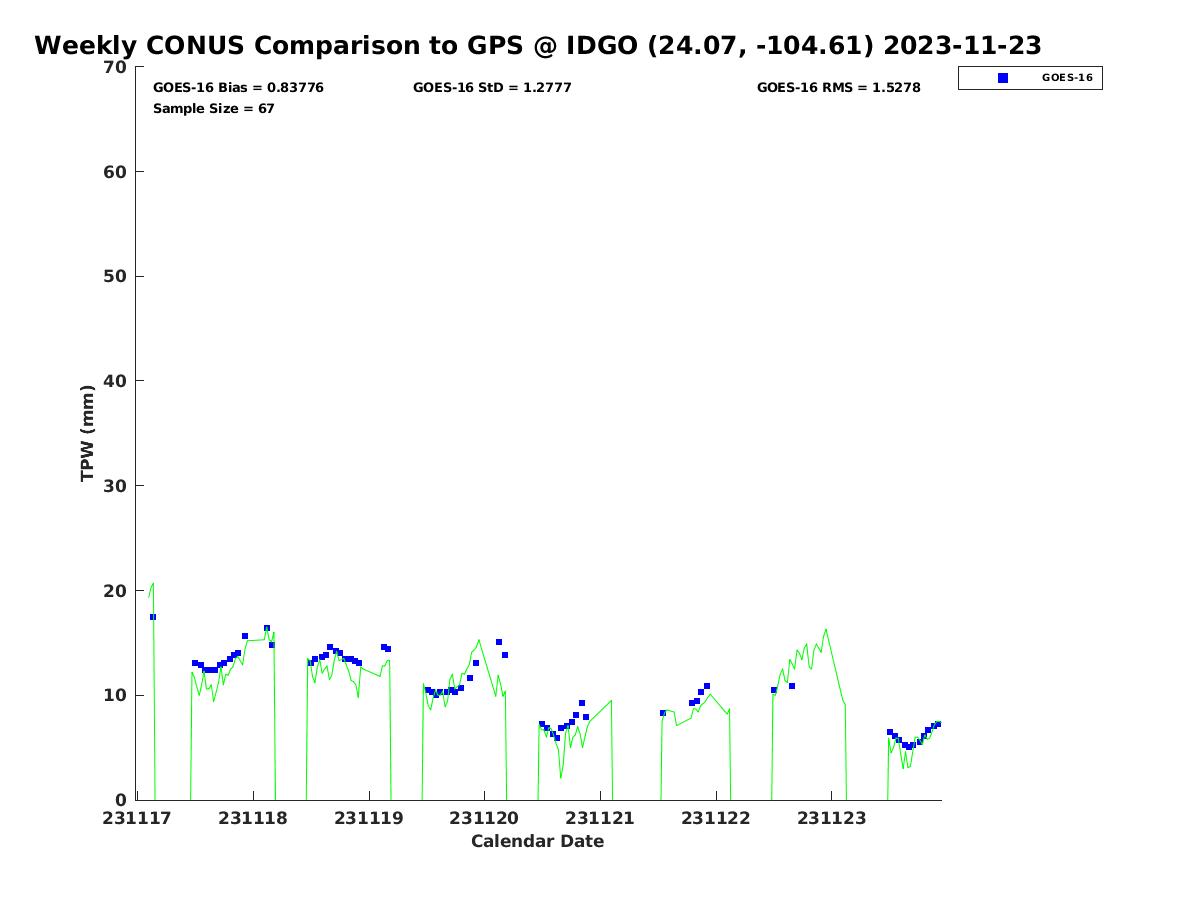Click the 231118 date tick label
Image resolution: width=1200 pixels, height=900 pixels.
(x=253, y=818)
